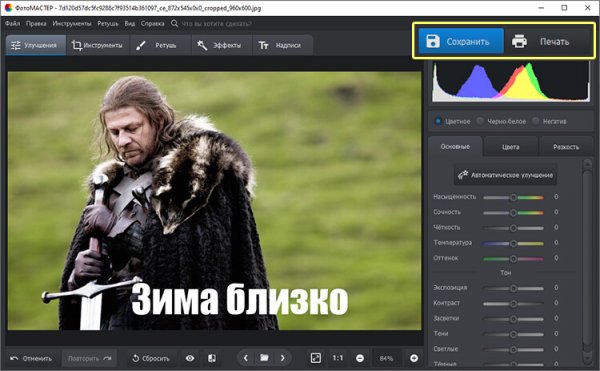Click the Печать print button

(x=548, y=41)
